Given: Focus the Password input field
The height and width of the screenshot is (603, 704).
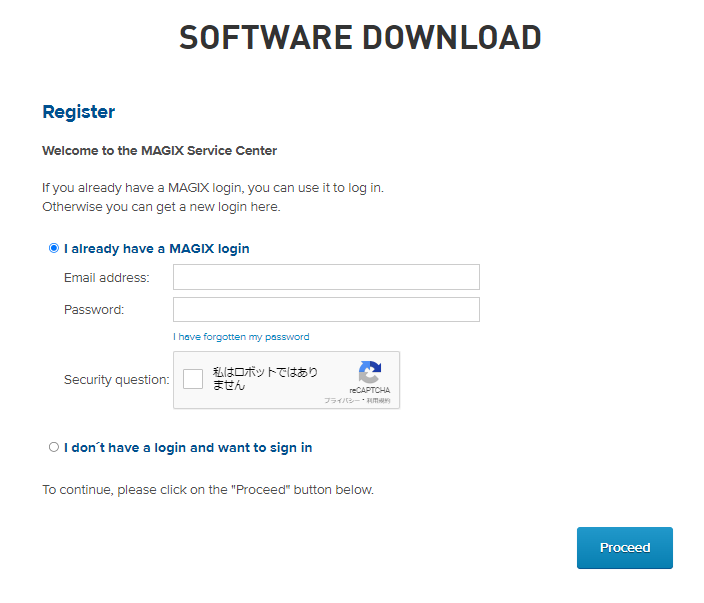Looking at the screenshot, I should (326, 309).
